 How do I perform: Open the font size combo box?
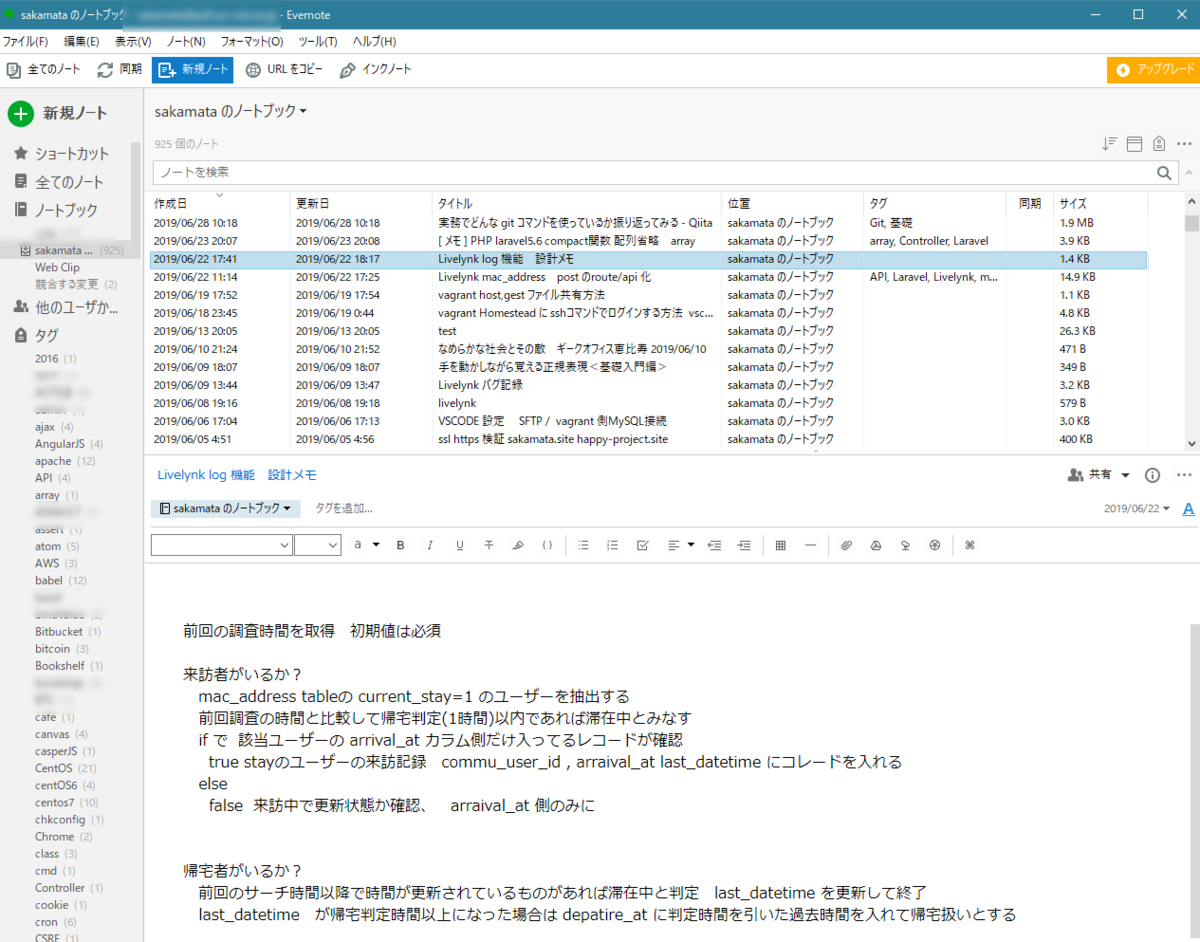click(318, 545)
